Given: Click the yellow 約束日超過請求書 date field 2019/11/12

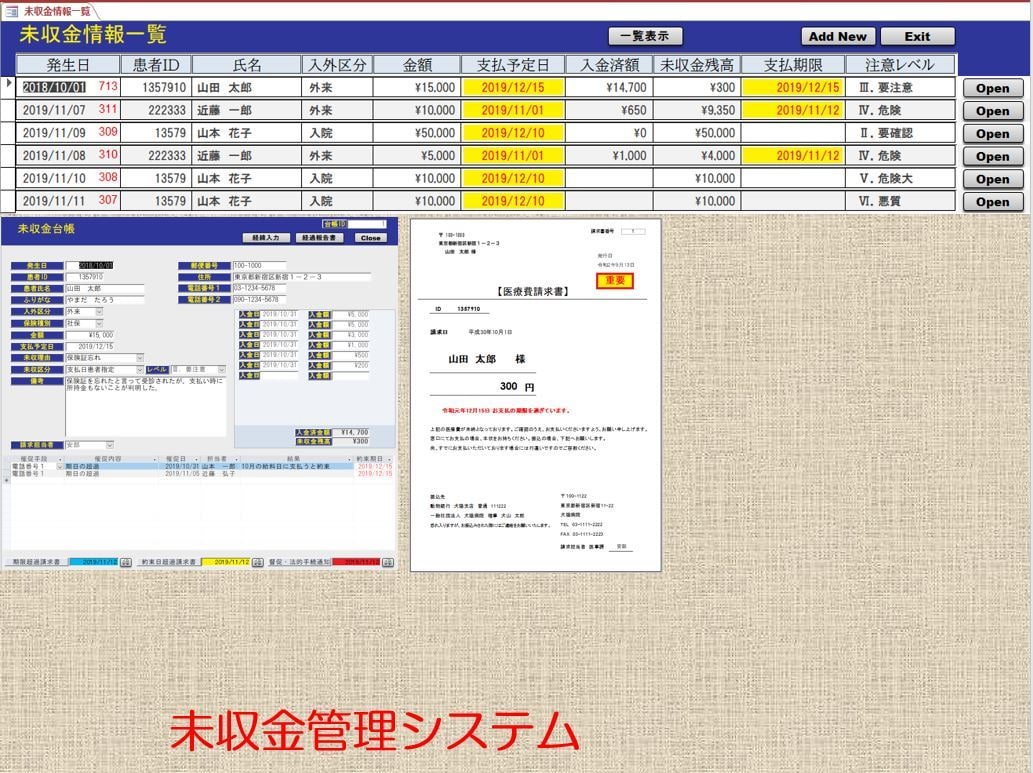Looking at the screenshot, I should coord(226,562).
